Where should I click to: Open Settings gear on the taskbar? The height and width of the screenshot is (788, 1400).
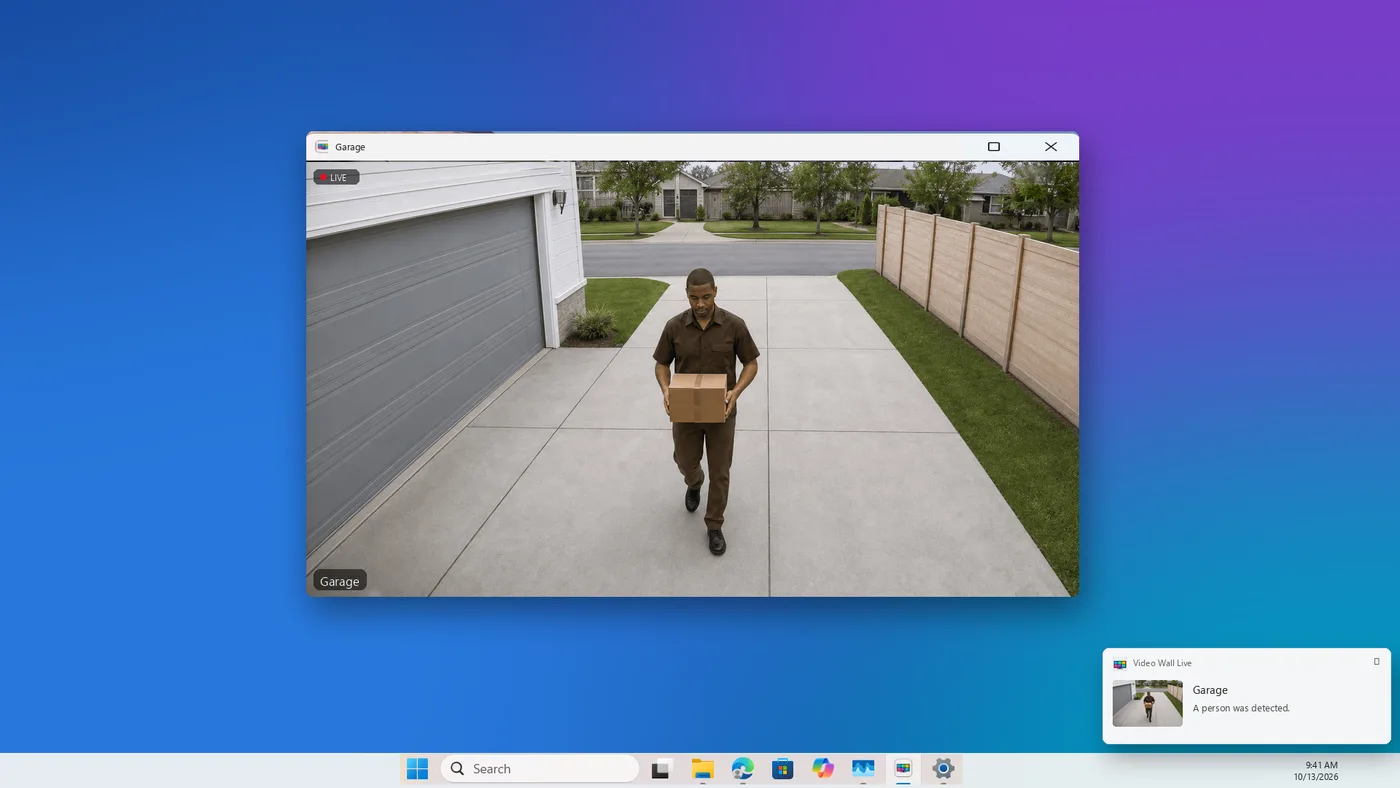[943, 769]
